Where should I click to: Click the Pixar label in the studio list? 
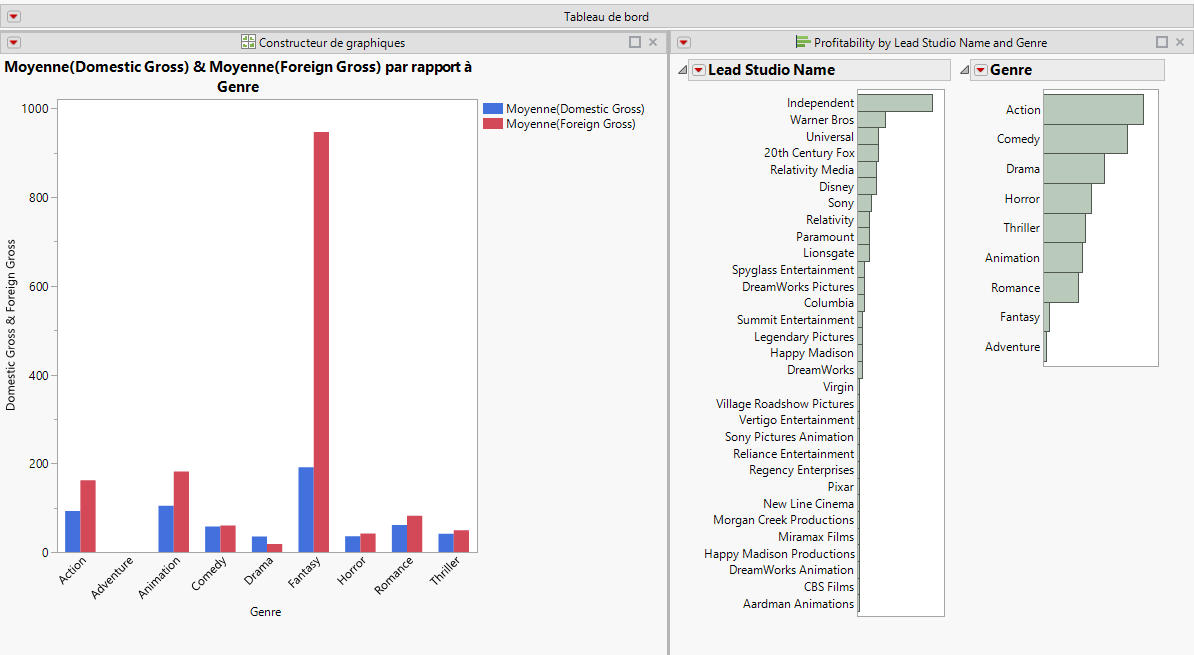[x=840, y=487]
